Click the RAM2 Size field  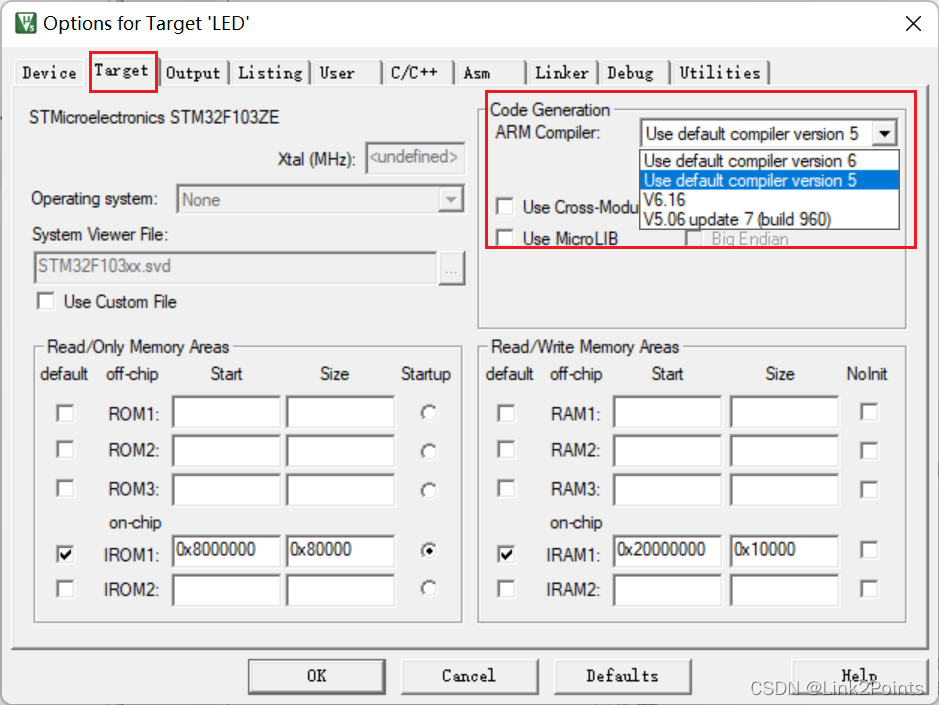[x=784, y=450]
